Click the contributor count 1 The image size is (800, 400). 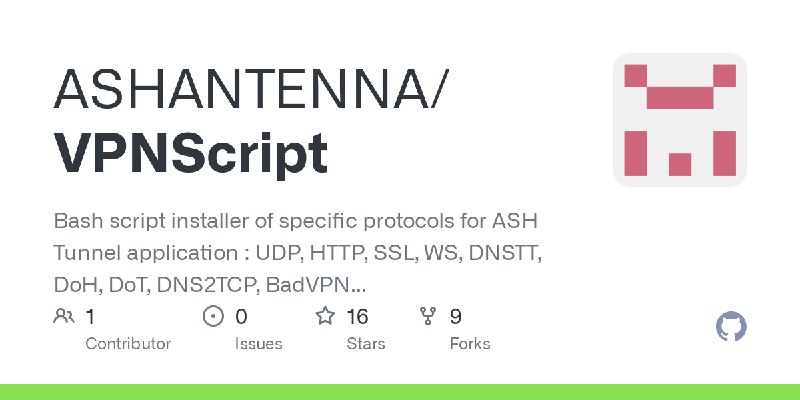[90, 317]
